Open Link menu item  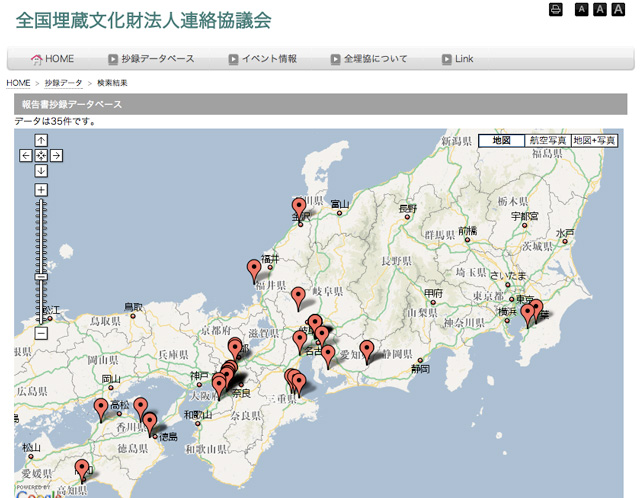coord(458,59)
